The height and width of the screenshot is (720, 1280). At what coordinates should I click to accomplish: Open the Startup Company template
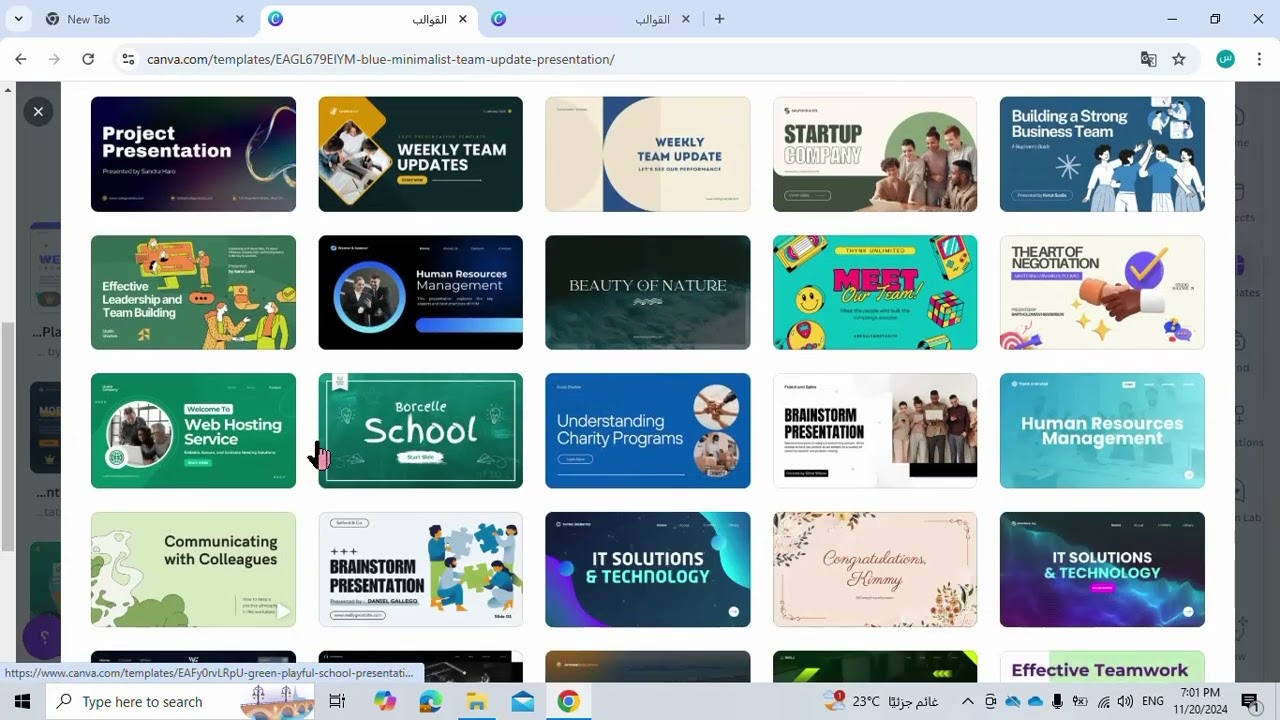pyautogui.click(x=875, y=154)
